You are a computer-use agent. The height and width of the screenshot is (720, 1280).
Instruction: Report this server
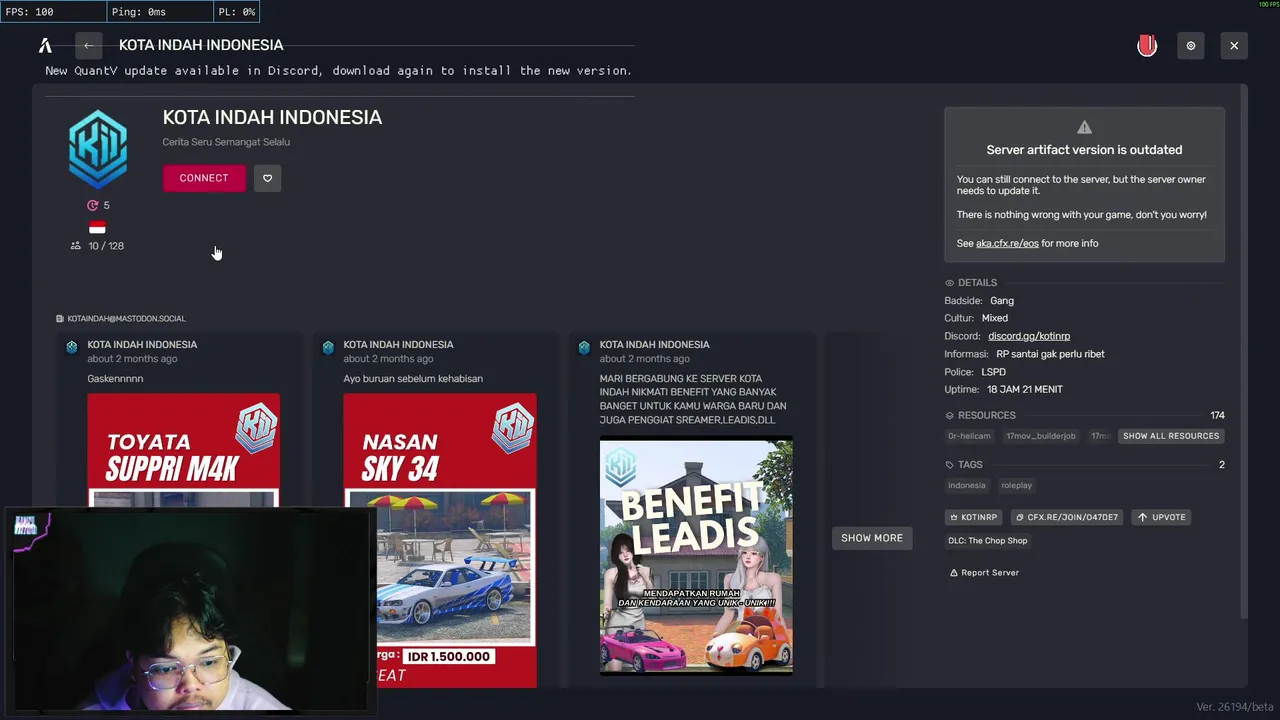coord(984,573)
